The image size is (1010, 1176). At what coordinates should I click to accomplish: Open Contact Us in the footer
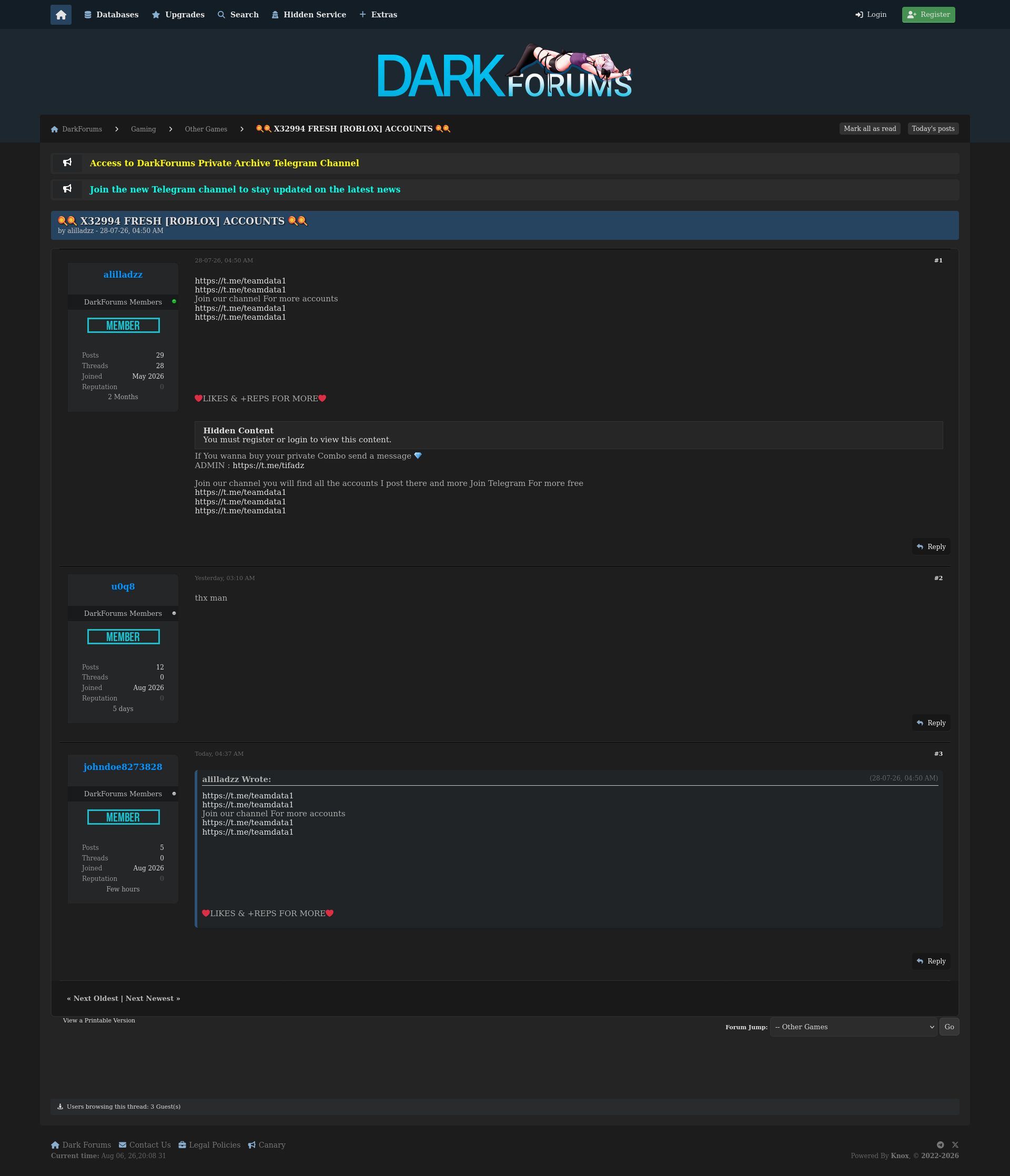(x=144, y=1145)
